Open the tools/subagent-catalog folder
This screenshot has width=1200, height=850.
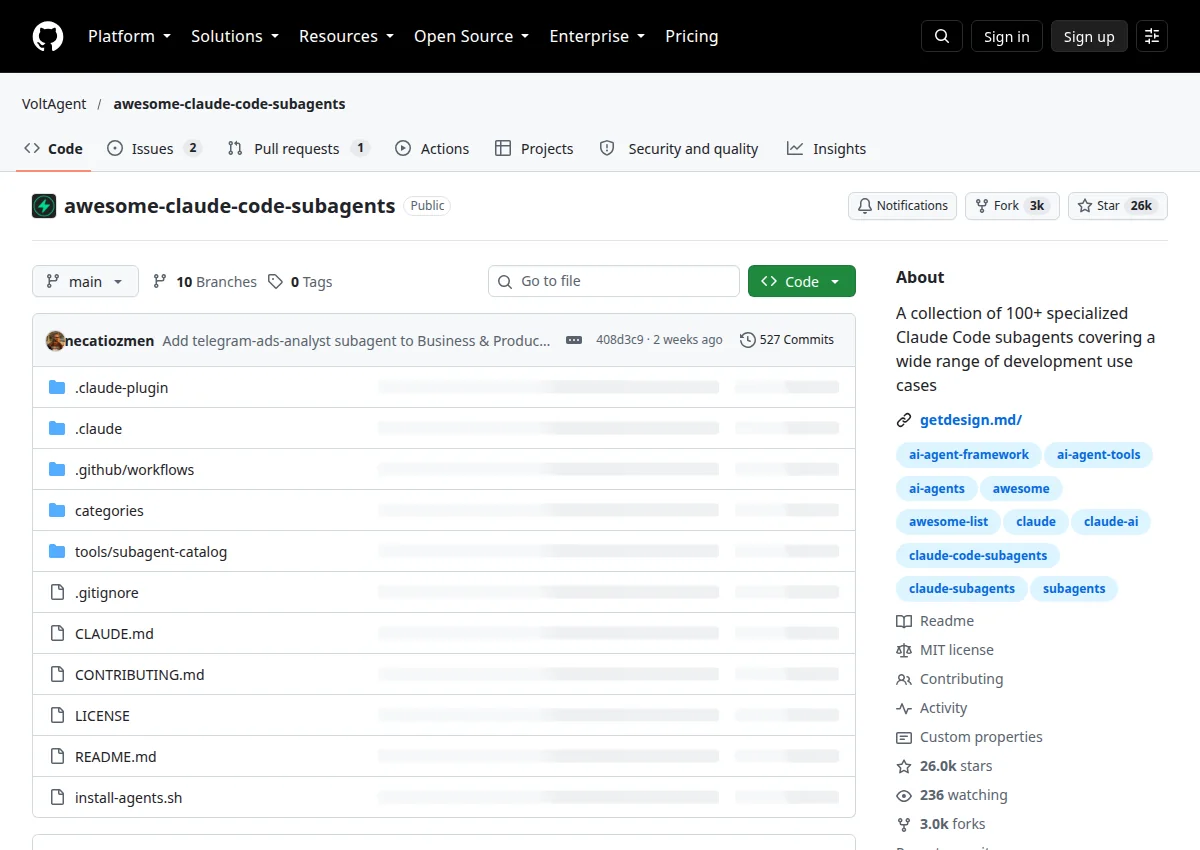(151, 551)
